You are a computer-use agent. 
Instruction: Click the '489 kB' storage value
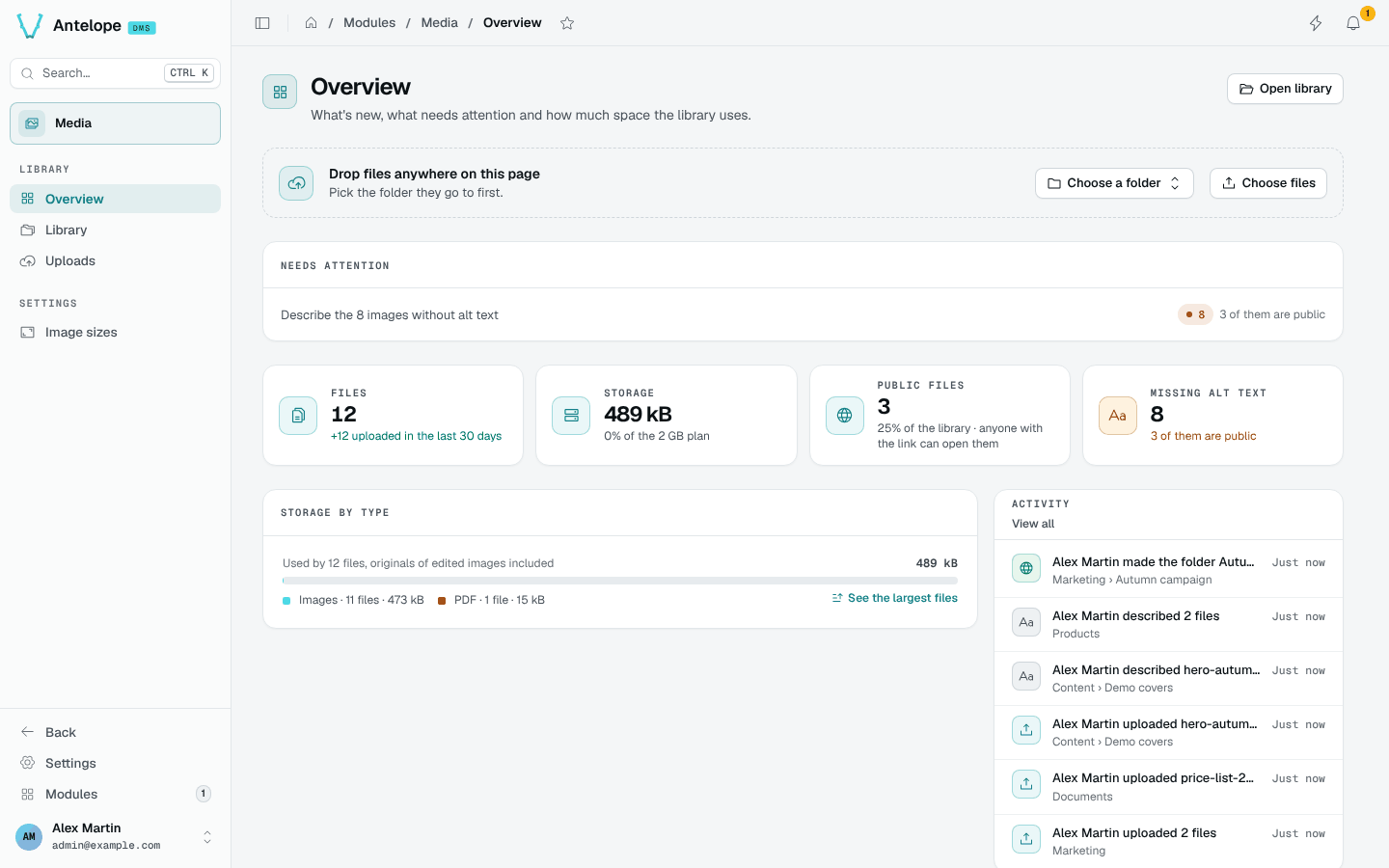click(639, 415)
